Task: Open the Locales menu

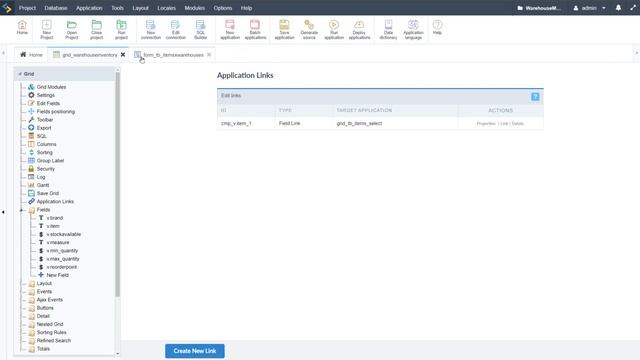Action: tap(167, 8)
